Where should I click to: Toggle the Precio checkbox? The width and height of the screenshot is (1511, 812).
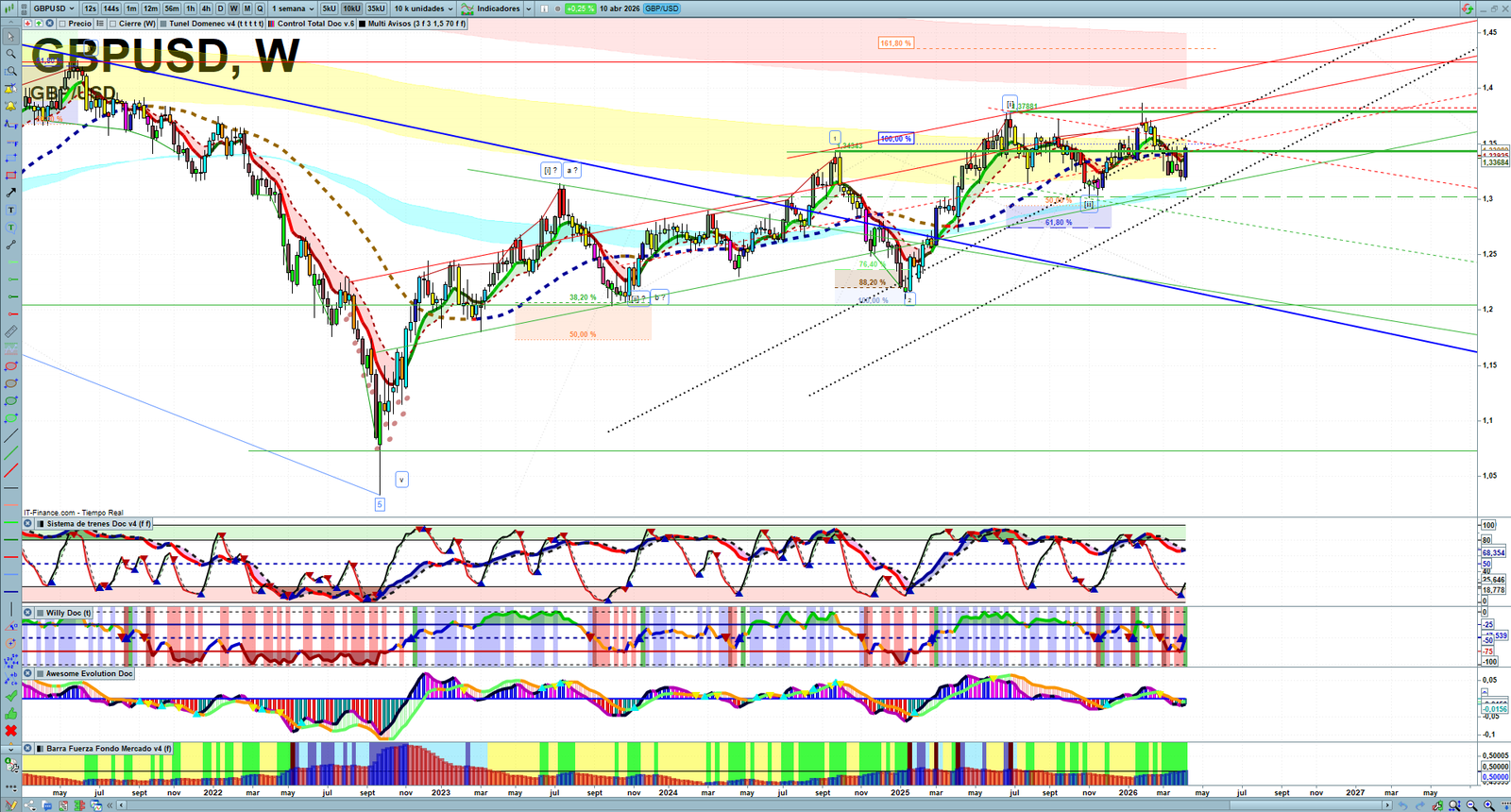62,24
